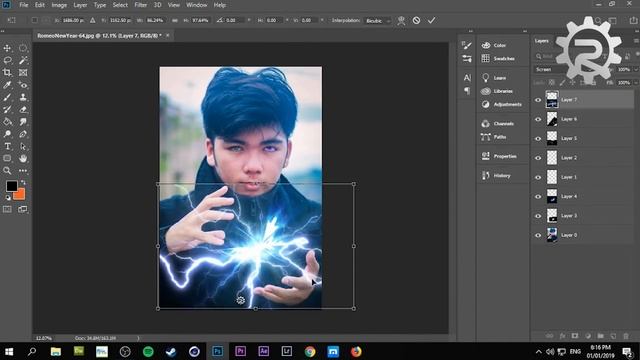Open the layer Fill percentage dropdown
The height and width of the screenshot is (360, 640).
point(636,82)
